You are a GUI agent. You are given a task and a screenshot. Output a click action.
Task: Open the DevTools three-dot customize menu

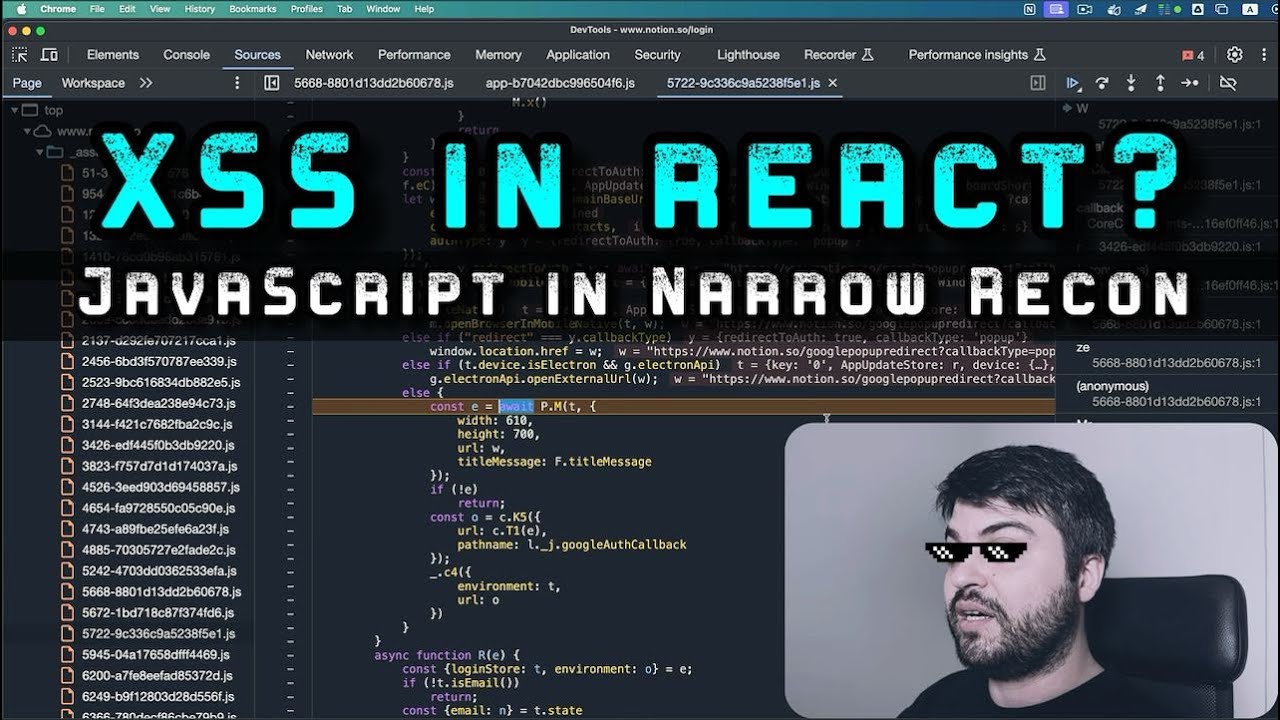(1263, 55)
